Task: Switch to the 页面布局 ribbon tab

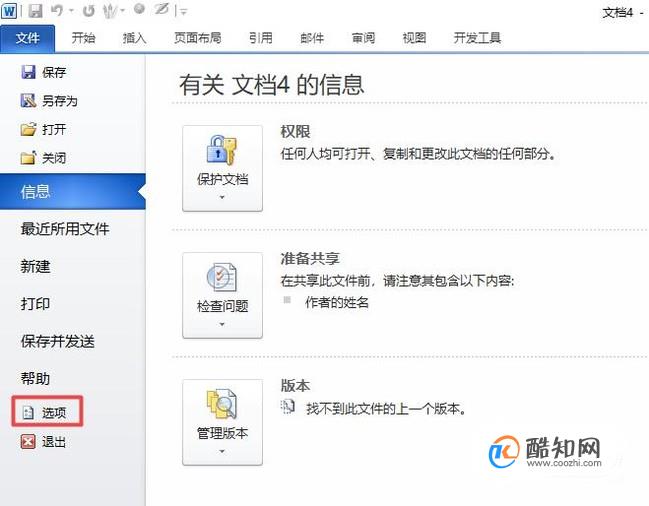Action: [197, 38]
